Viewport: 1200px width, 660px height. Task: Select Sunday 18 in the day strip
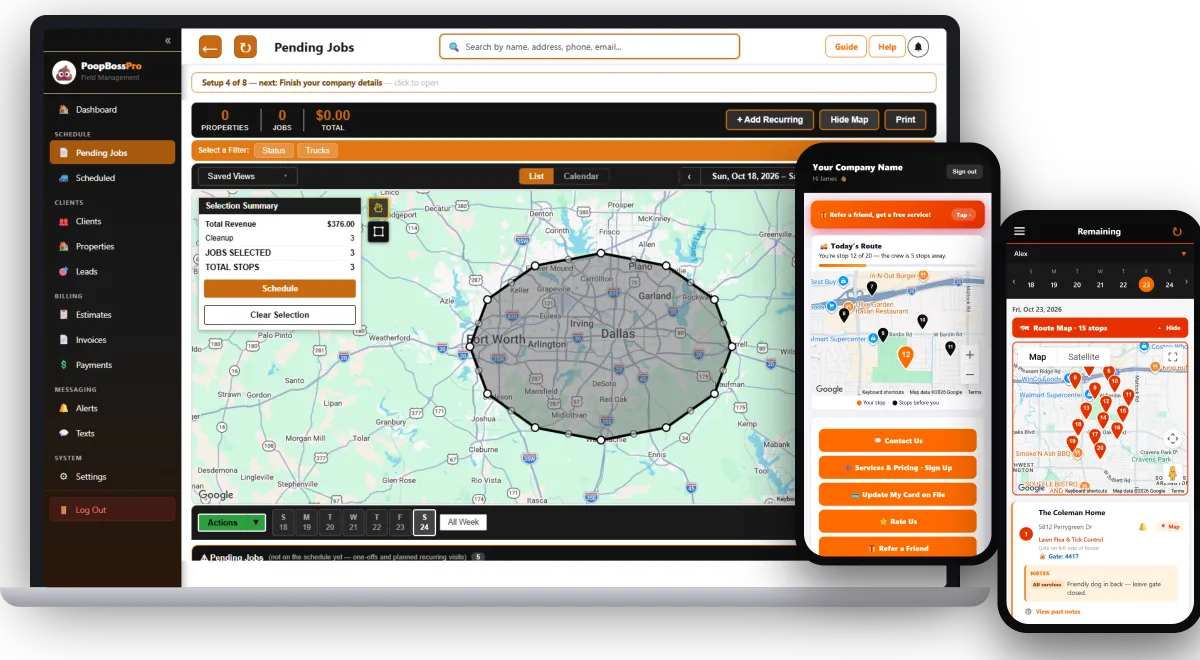click(283, 522)
